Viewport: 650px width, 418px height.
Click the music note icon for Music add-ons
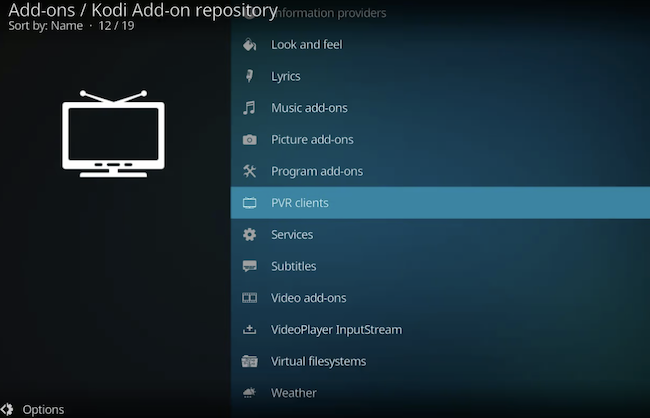[x=249, y=108]
